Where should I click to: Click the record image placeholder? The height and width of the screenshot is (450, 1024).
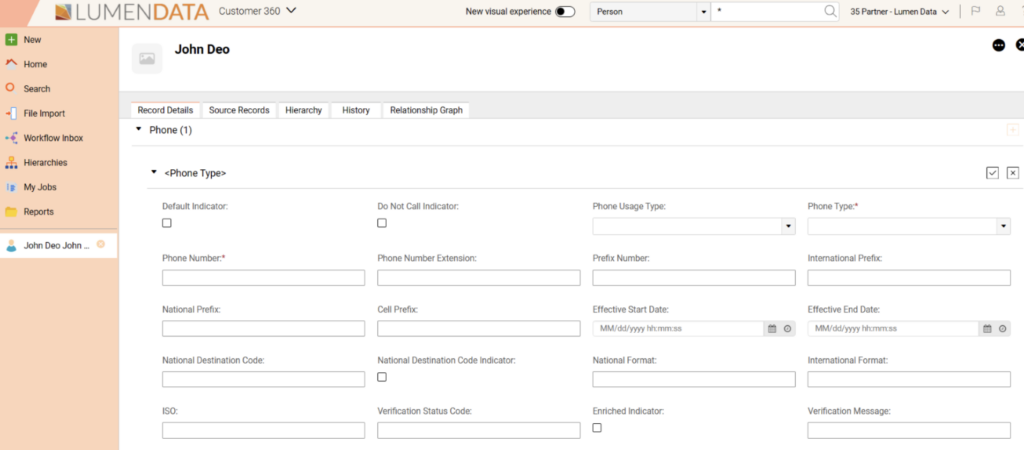tap(147, 59)
